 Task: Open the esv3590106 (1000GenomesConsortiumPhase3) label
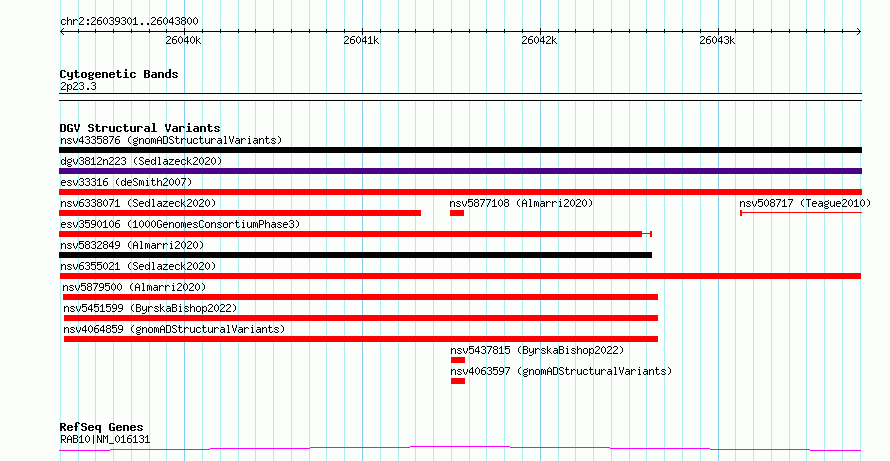coord(180,224)
